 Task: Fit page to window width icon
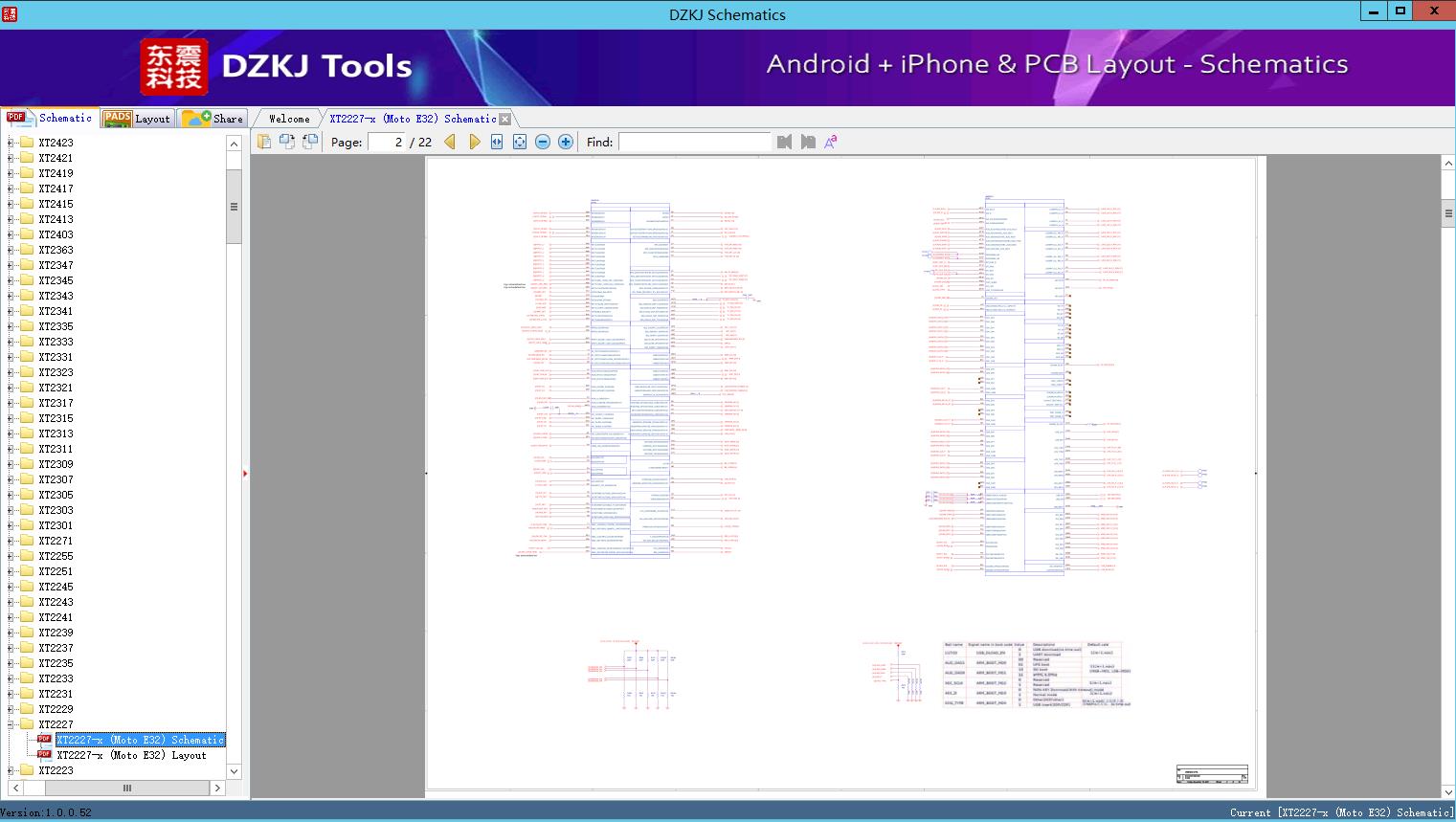tap(497, 142)
